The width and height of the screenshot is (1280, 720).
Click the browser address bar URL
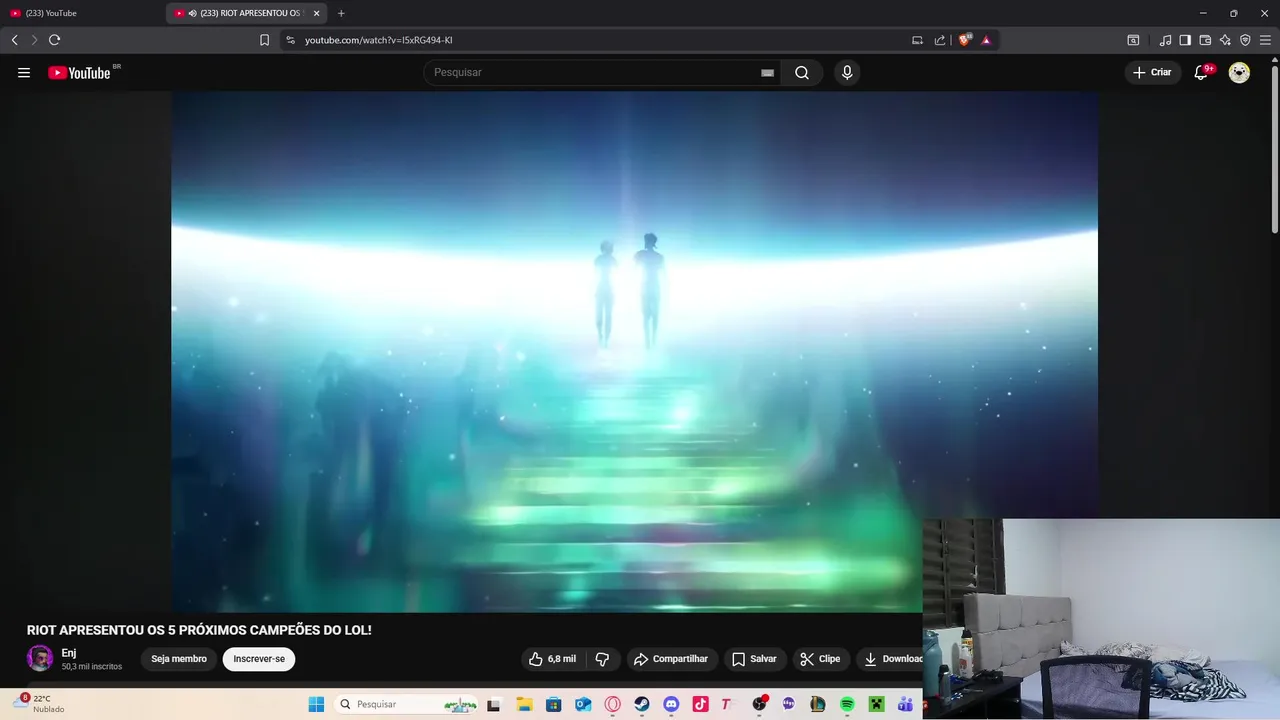pyautogui.click(x=379, y=40)
